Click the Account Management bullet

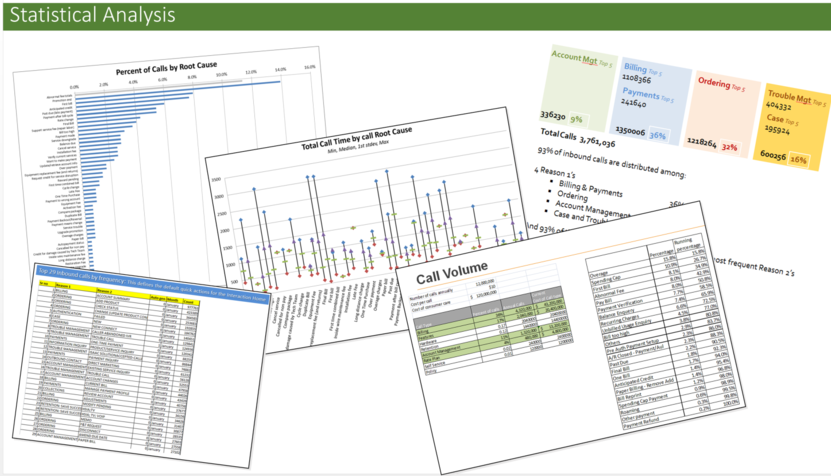(x=593, y=209)
